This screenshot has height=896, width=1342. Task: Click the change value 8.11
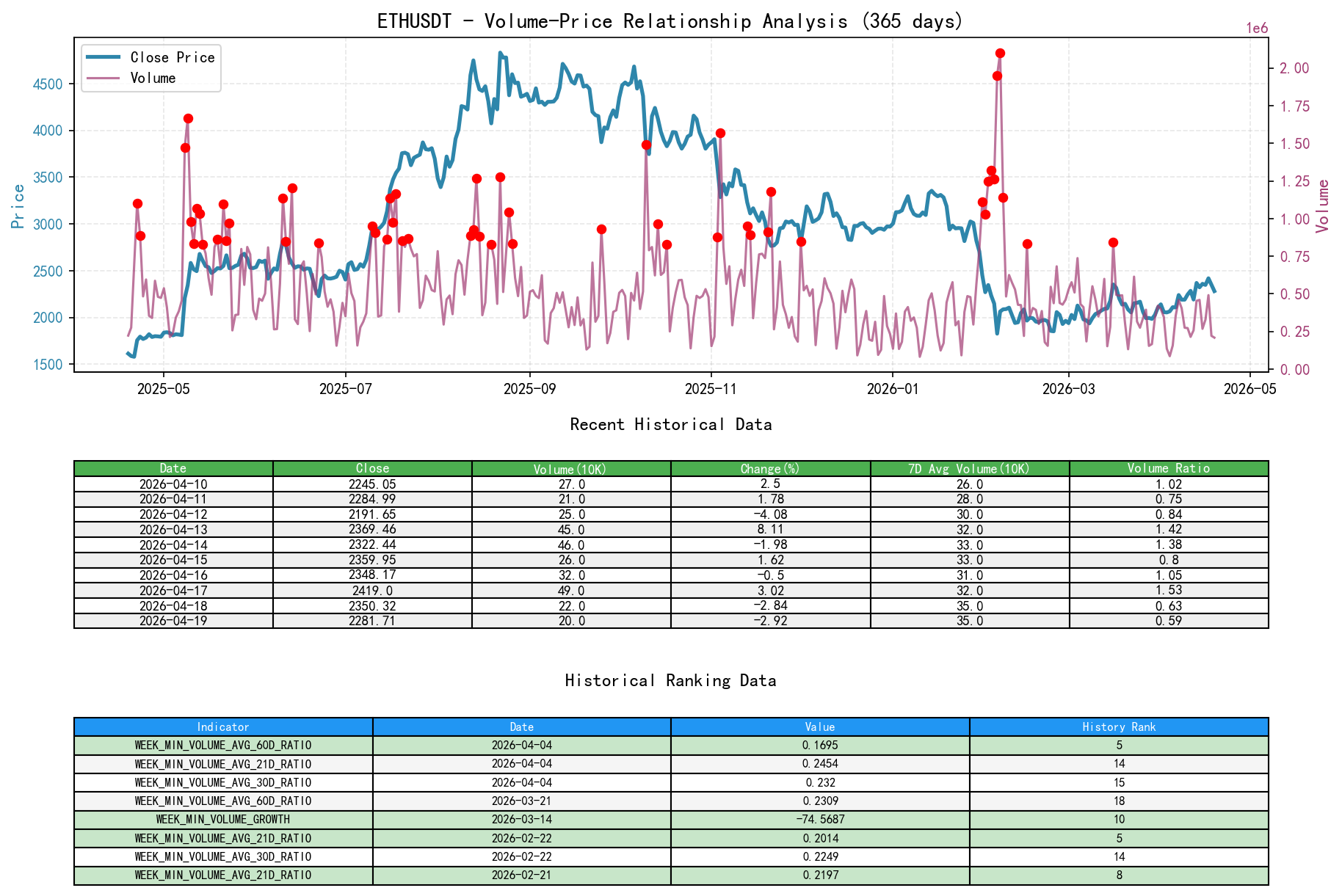[770, 529]
